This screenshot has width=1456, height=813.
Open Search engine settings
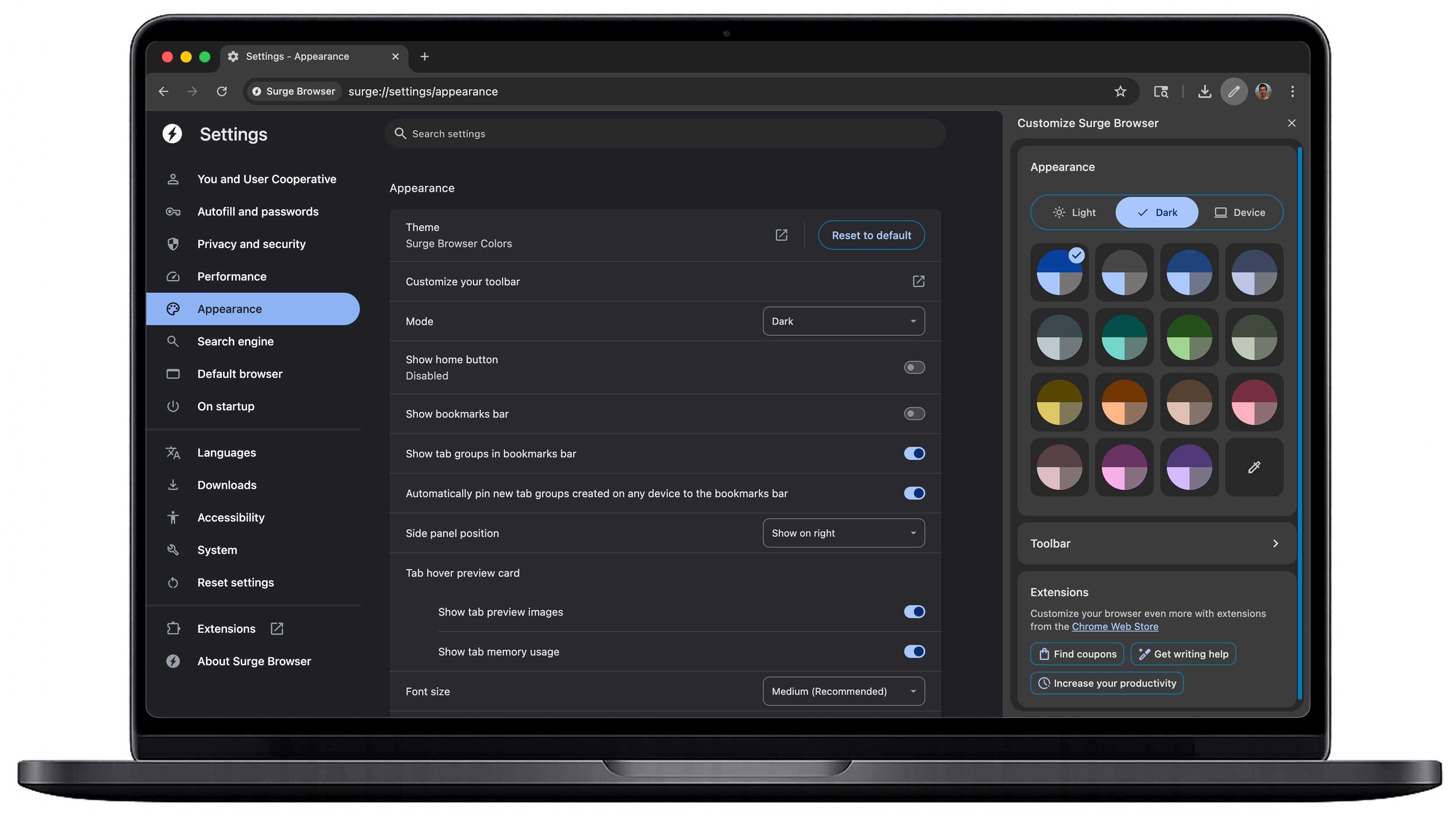[253, 341]
